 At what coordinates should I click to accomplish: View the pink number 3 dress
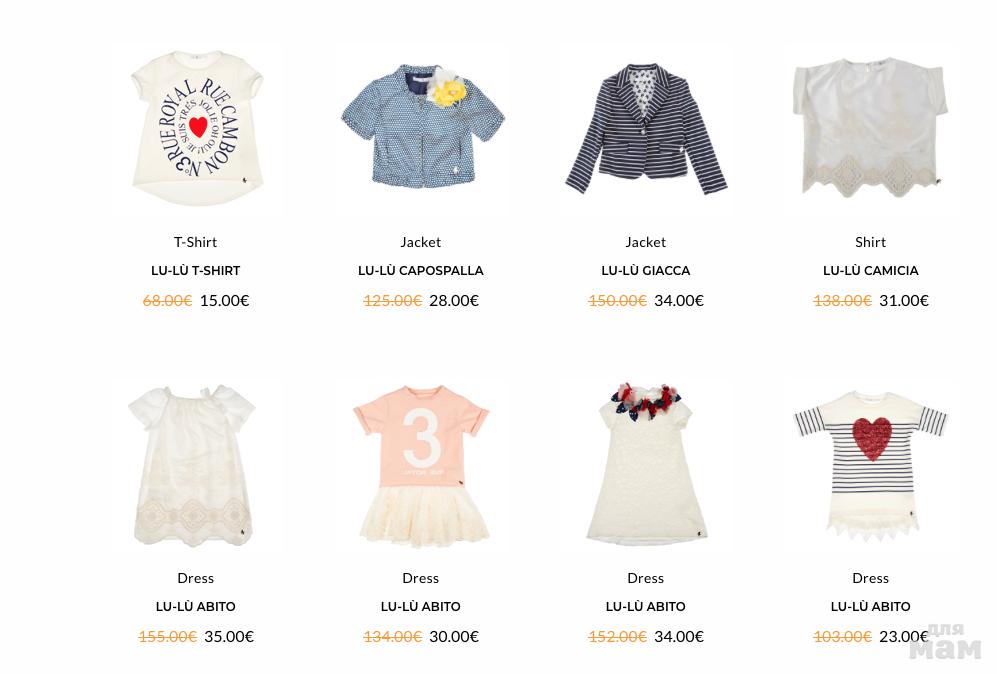point(421,467)
